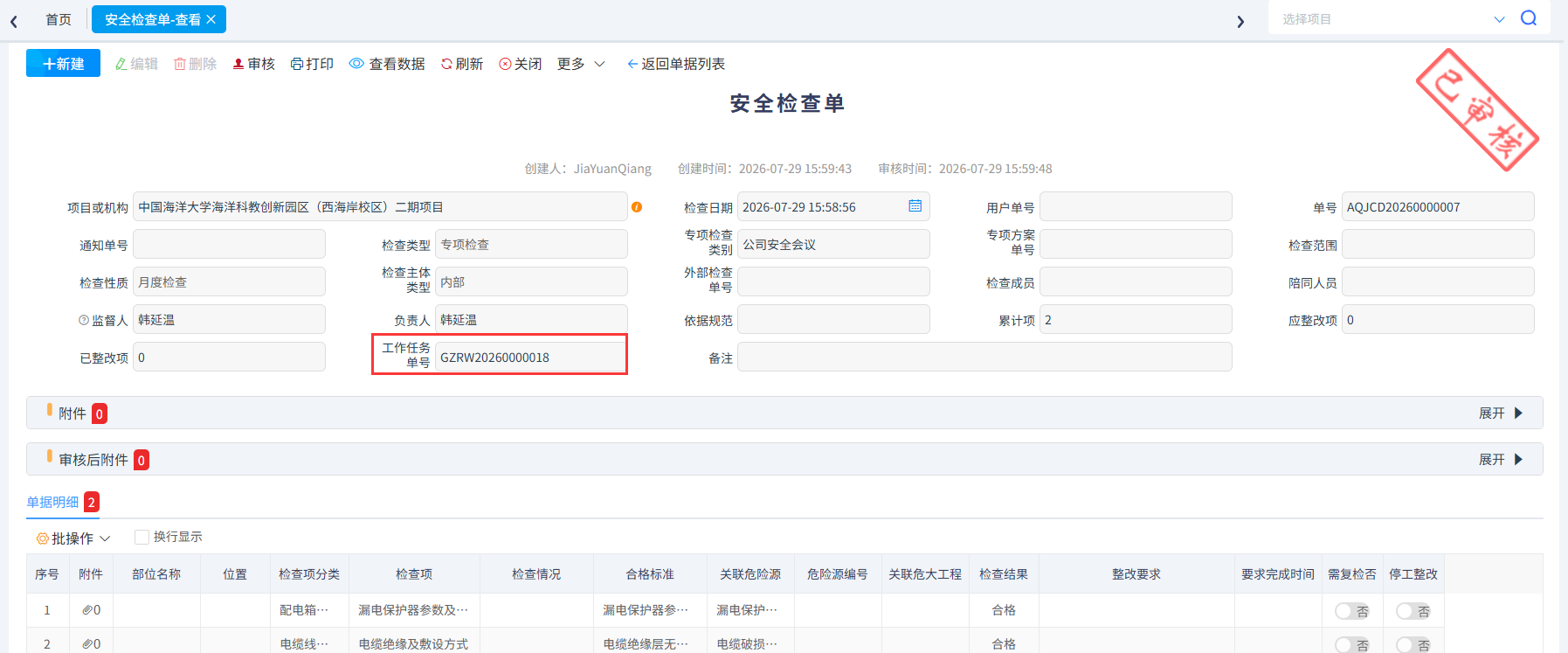Click the 整改要求 column header

1136,574
